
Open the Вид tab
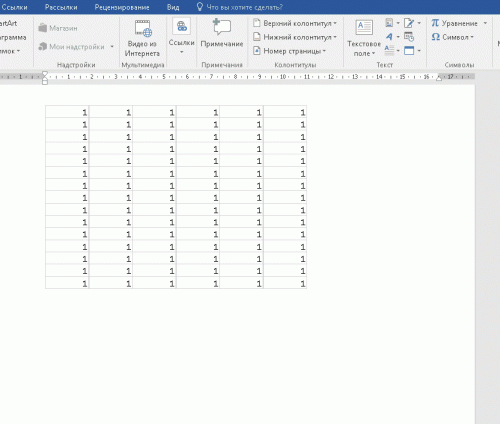coord(173,7)
